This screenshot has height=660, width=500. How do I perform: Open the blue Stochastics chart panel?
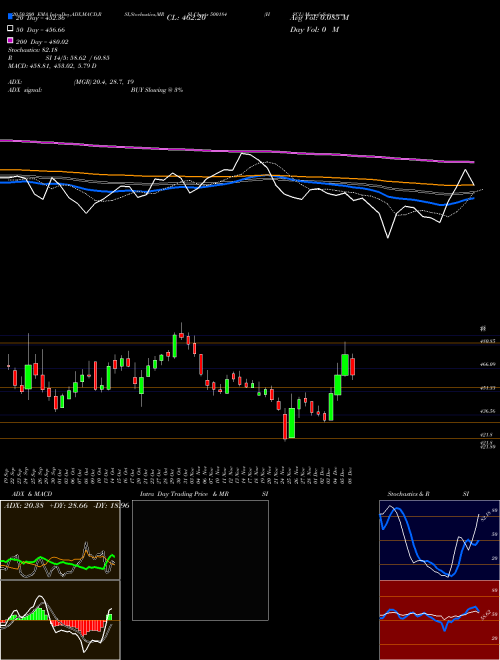pyautogui.click(x=439, y=540)
